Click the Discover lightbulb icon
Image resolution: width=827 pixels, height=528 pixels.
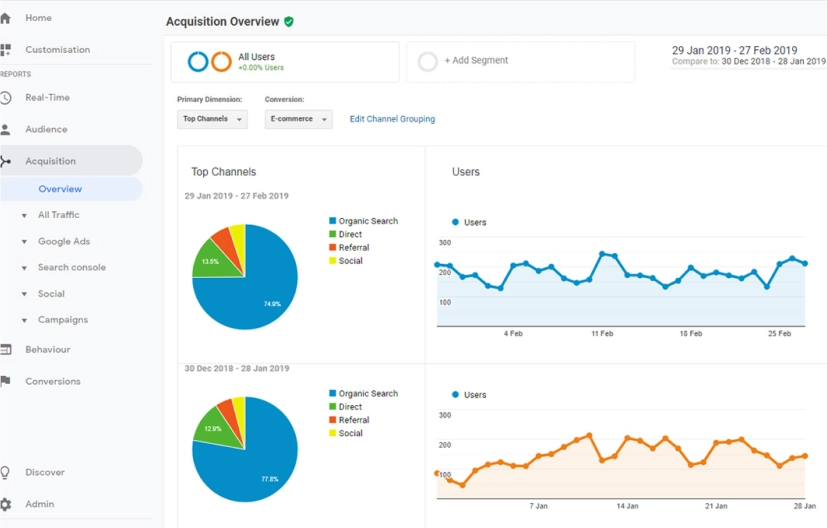click(5, 473)
